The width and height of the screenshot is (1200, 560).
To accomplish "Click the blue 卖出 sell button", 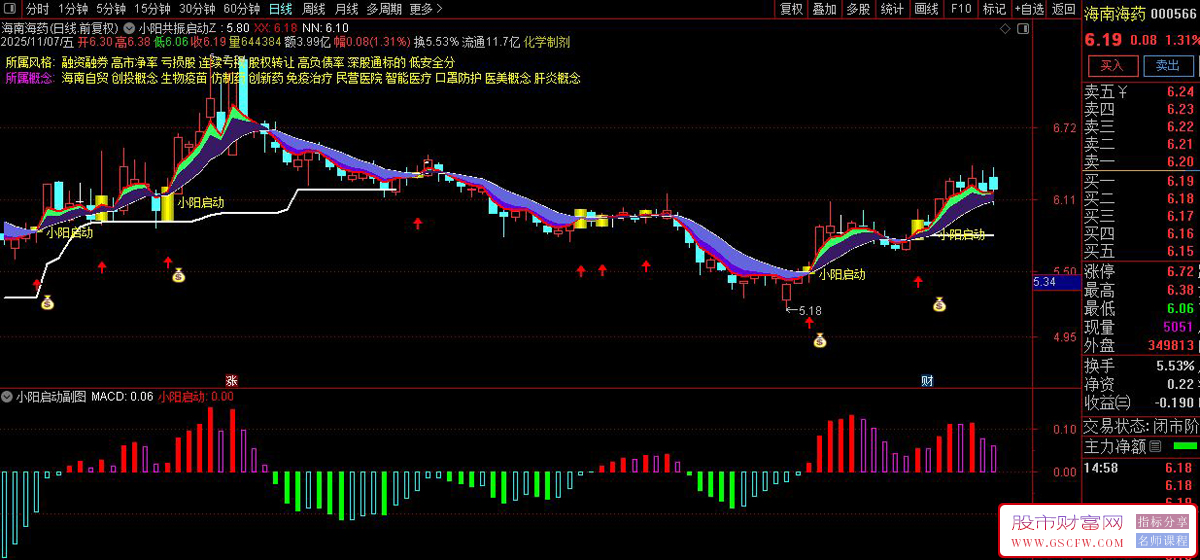I will click(1167, 65).
